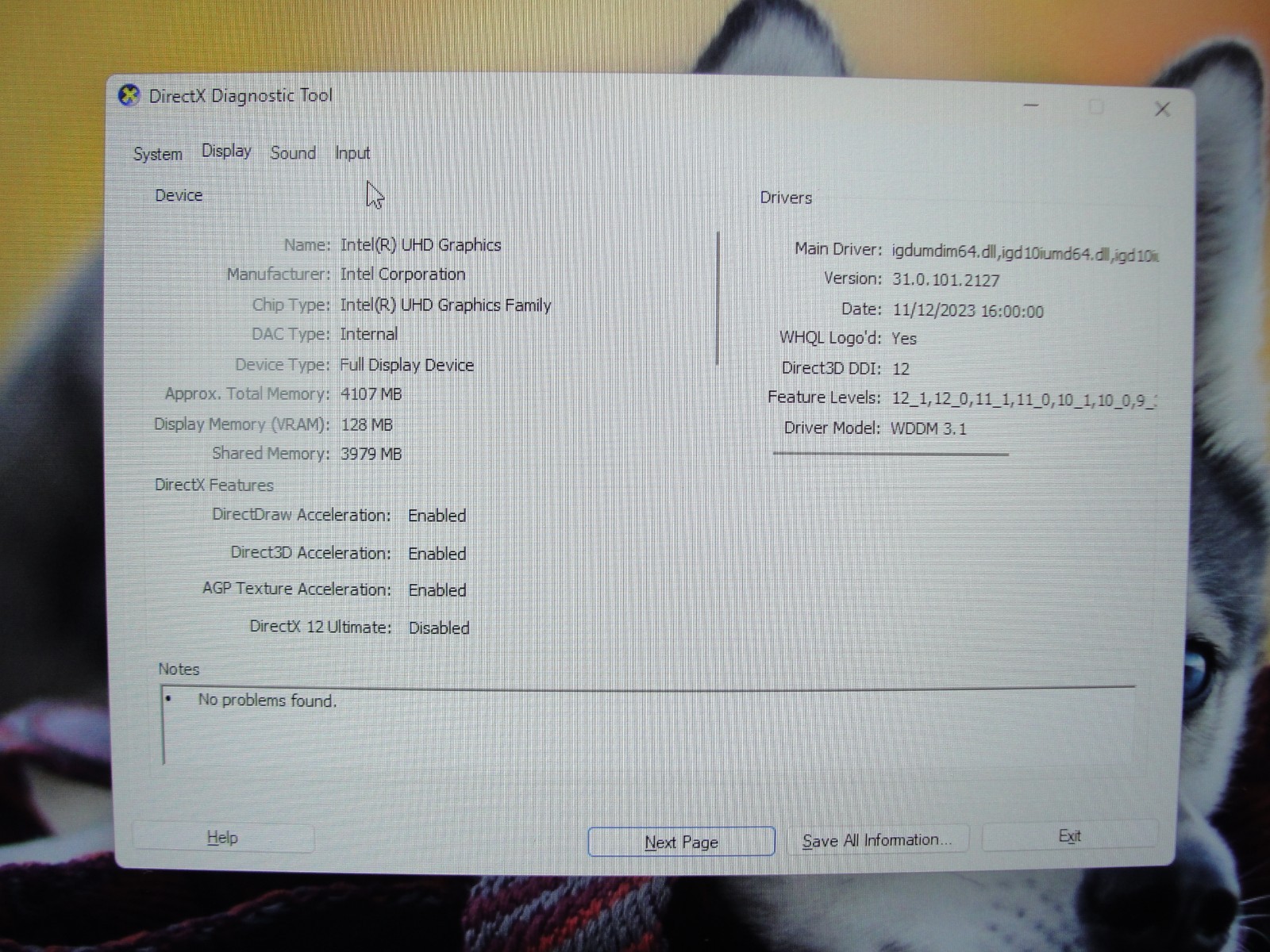Click inside the Notes box
Viewport: 1270px width, 952px height.
(x=647, y=726)
